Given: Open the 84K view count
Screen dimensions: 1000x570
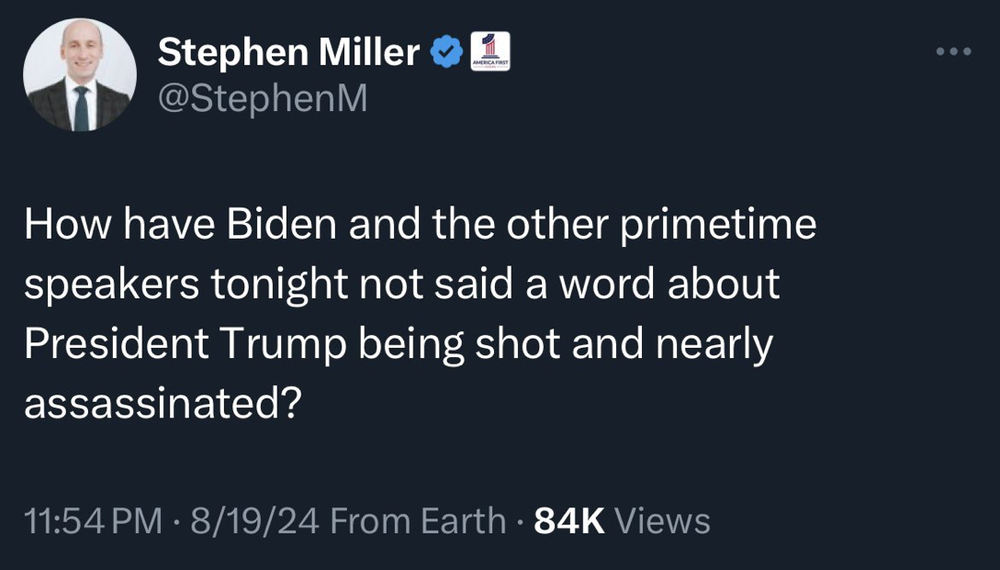Looking at the screenshot, I should [x=570, y=521].
